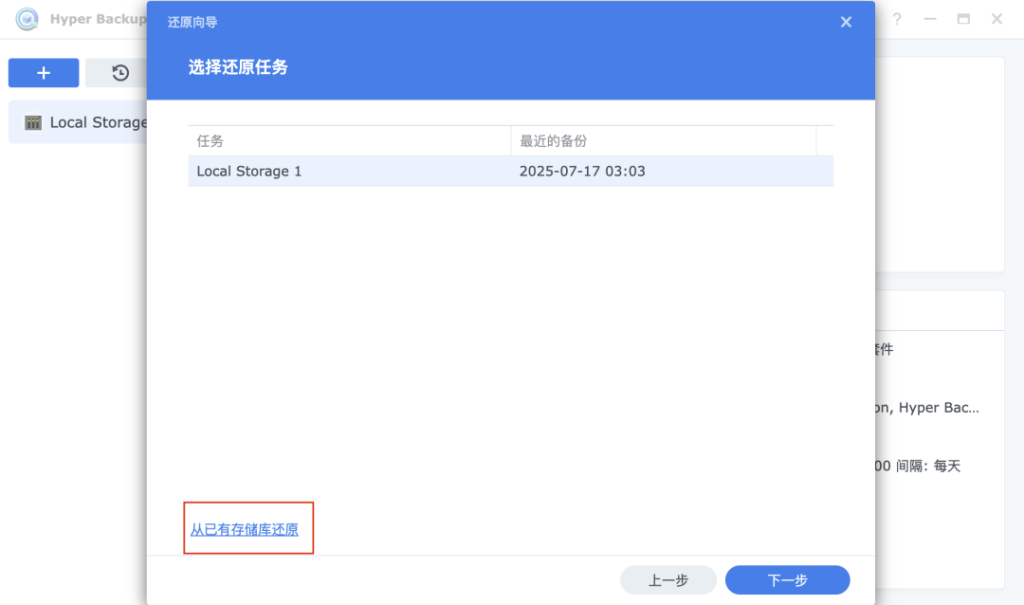
Task: Click the Hyper Backup window title text
Action: [97, 20]
